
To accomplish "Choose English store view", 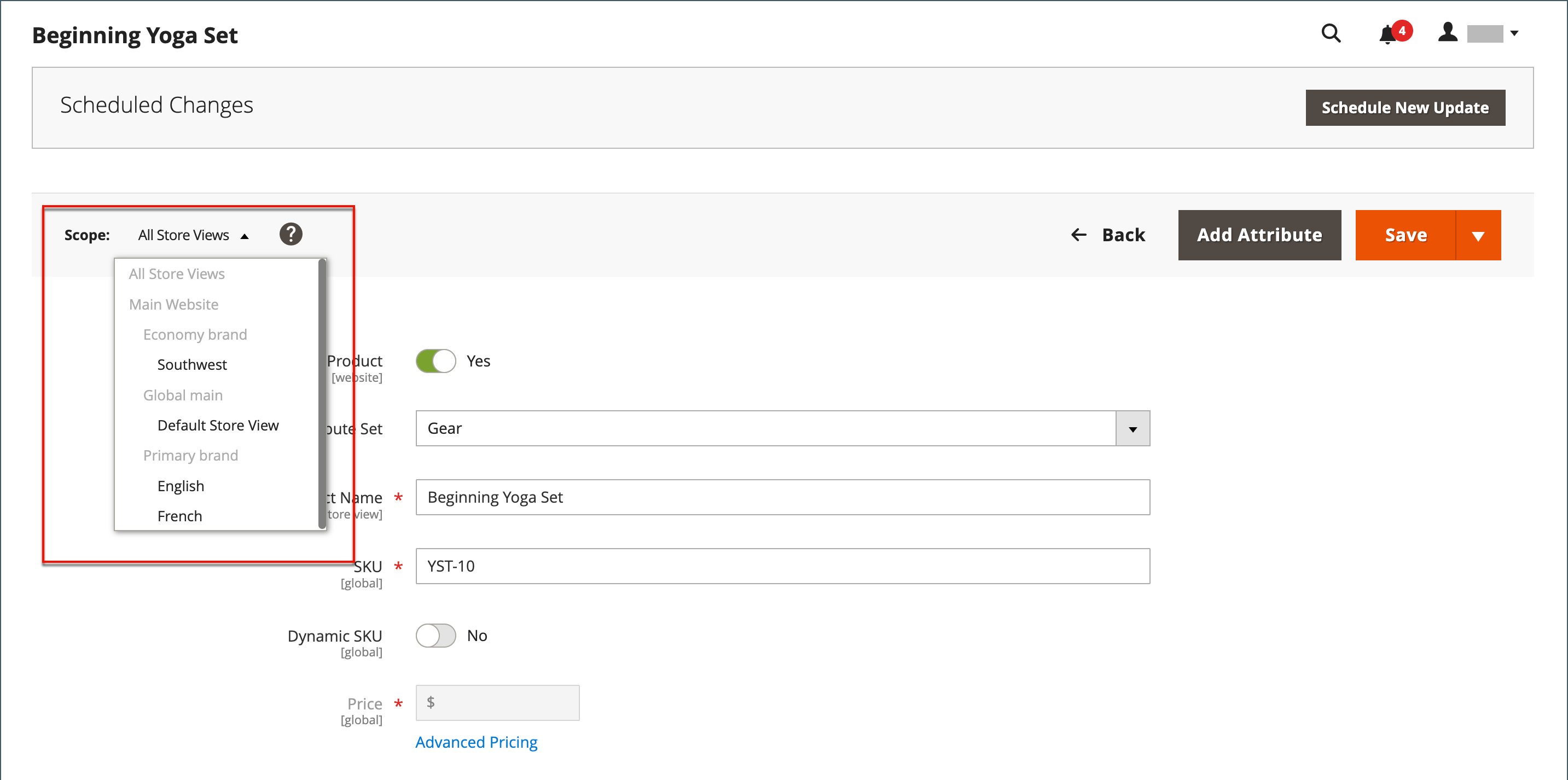I will click(x=181, y=486).
